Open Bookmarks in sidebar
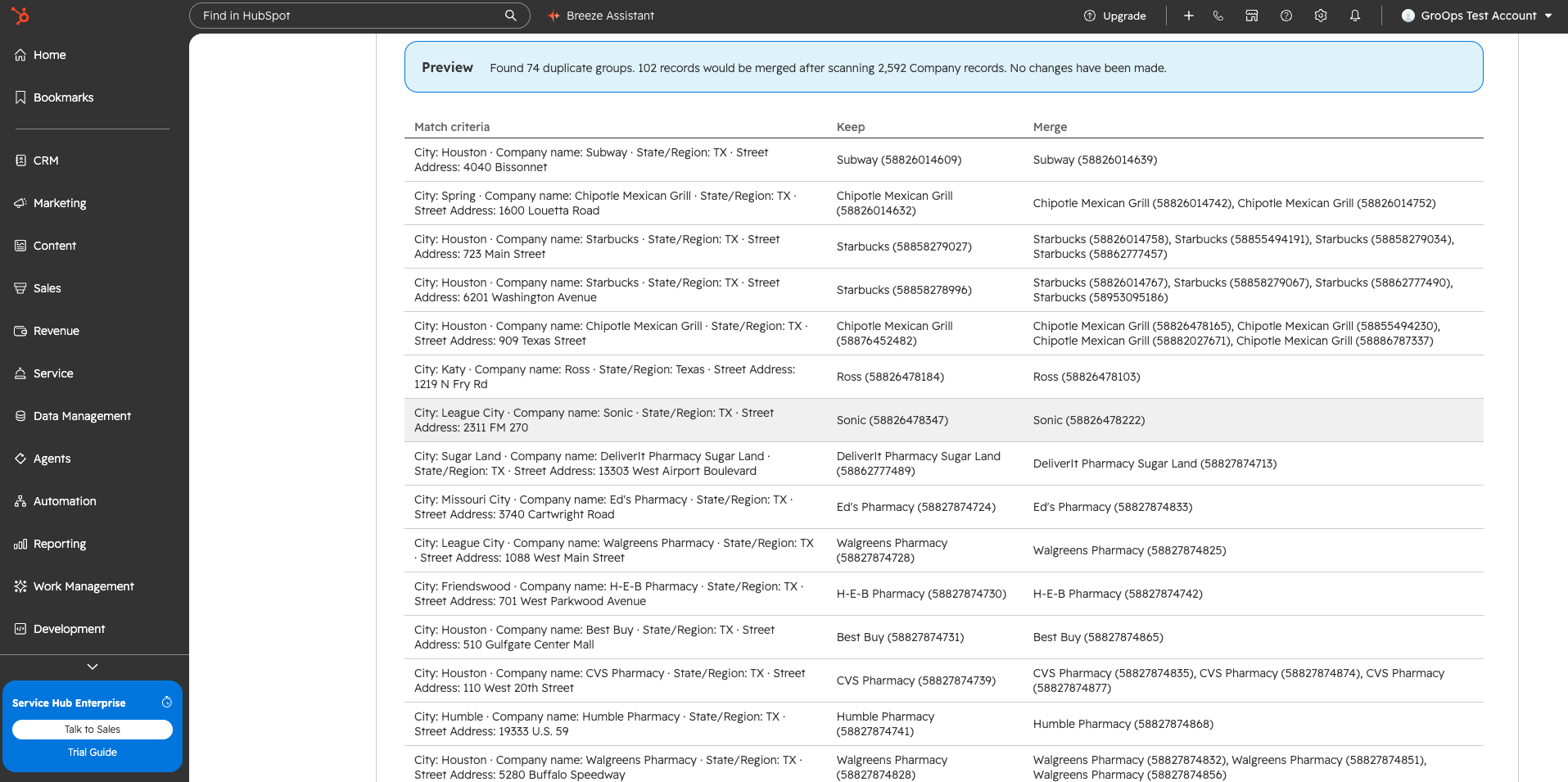Image resolution: width=1568 pixels, height=782 pixels. tap(63, 97)
